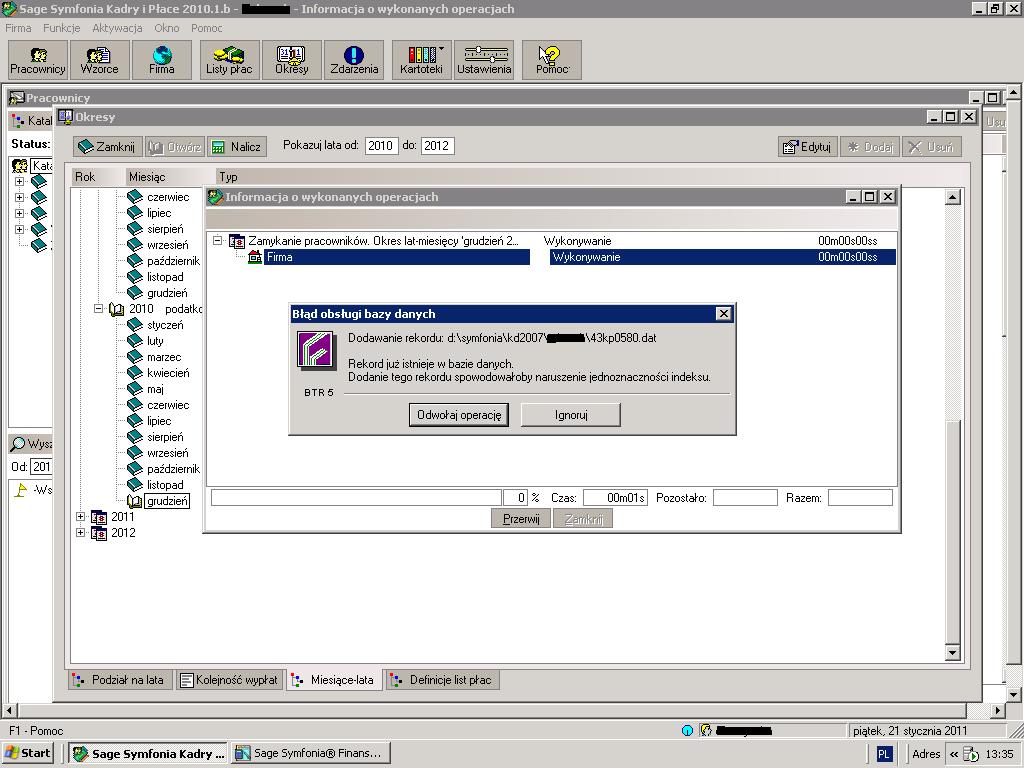Select kwiecień under 2010
Viewport: 1024px width, 768px height.
coord(168,373)
